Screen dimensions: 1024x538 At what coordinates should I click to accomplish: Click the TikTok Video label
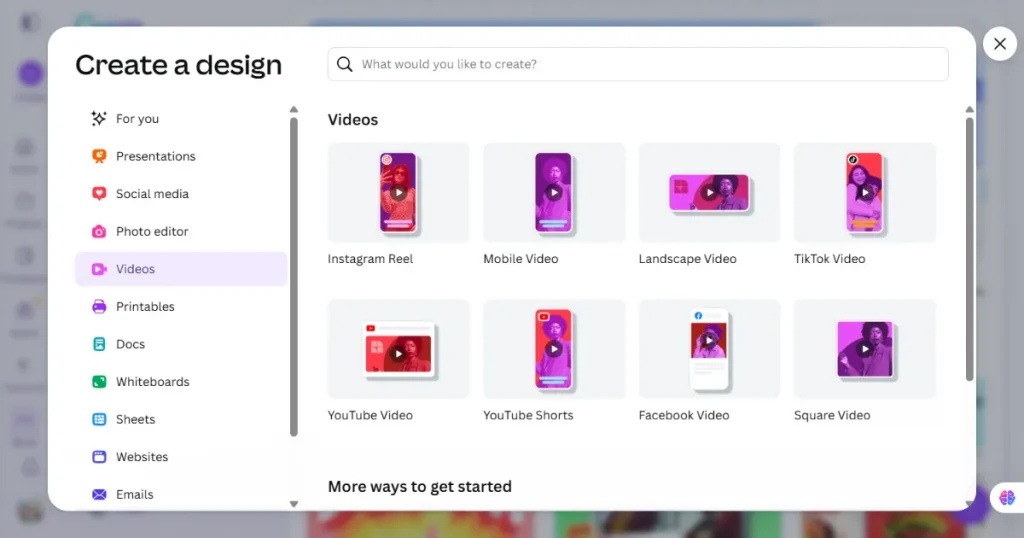click(x=829, y=259)
